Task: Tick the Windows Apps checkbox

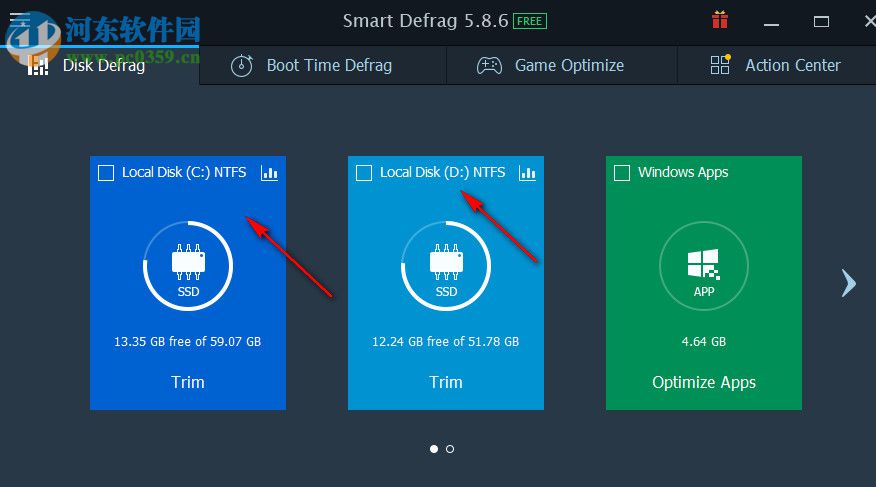Action: tap(622, 173)
